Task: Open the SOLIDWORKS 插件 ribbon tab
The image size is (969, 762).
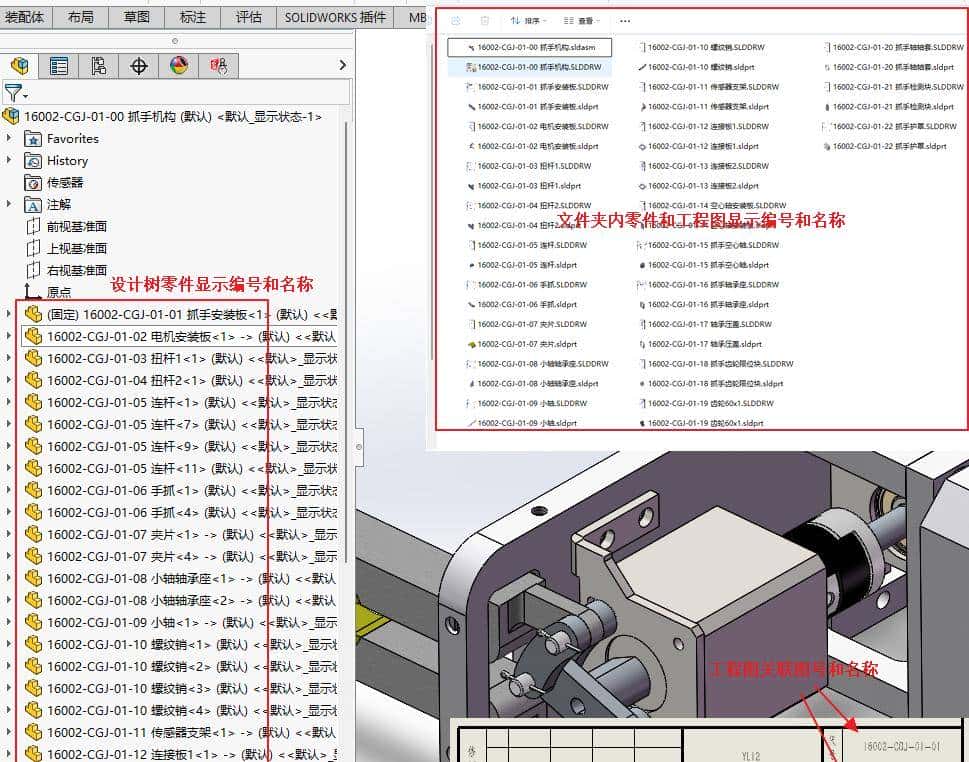Action: [336, 16]
